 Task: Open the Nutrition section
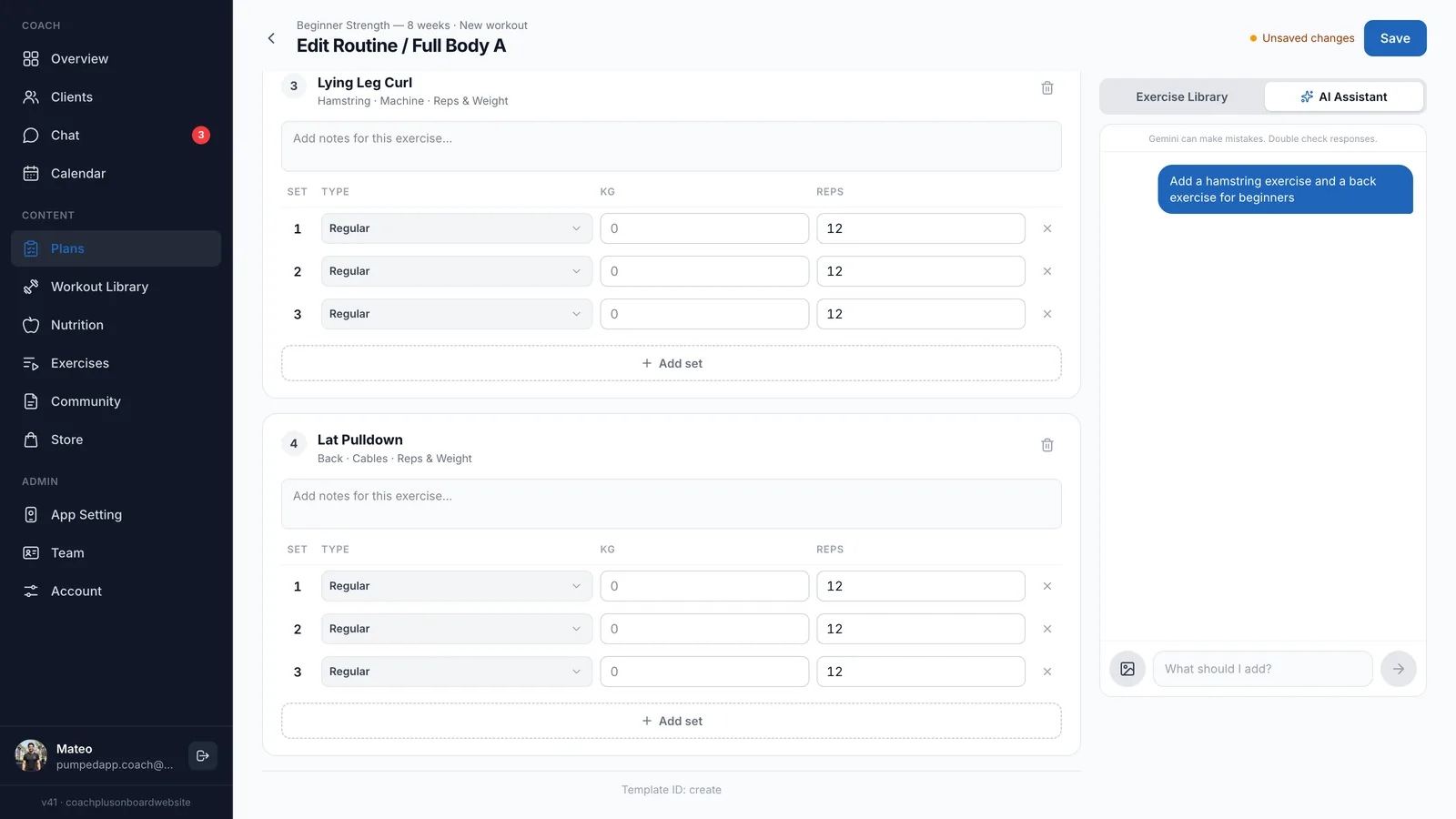click(x=116, y=325)
